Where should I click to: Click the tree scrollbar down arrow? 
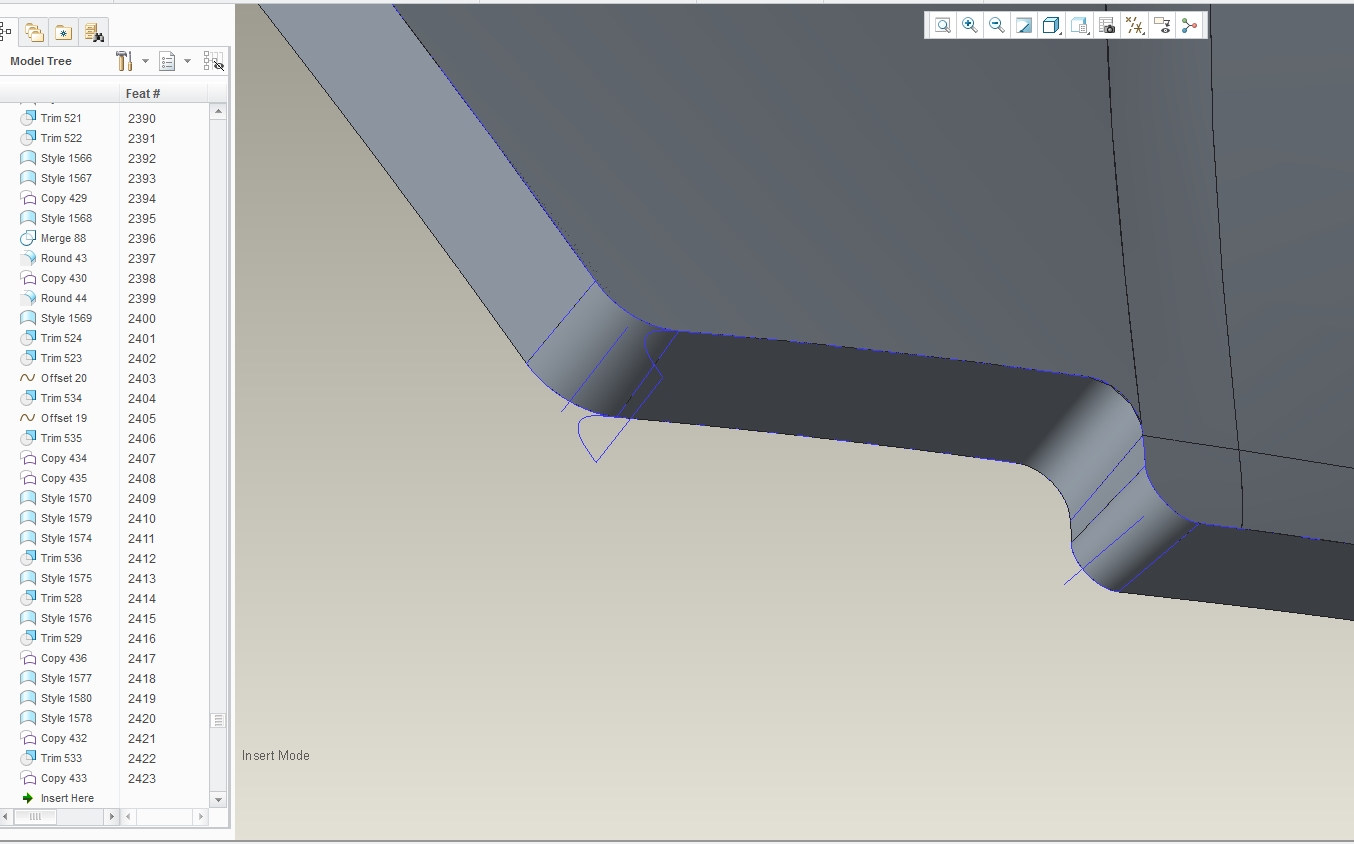coord(218,799)
